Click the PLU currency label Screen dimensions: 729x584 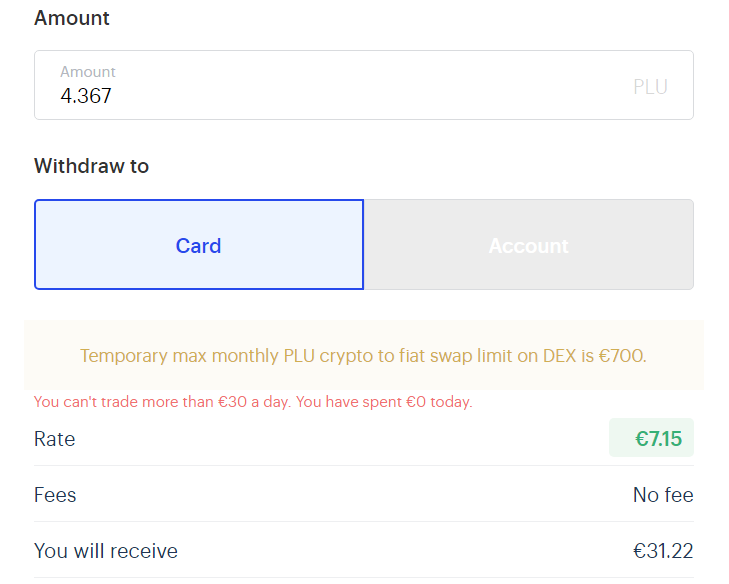tap(650, 87)
